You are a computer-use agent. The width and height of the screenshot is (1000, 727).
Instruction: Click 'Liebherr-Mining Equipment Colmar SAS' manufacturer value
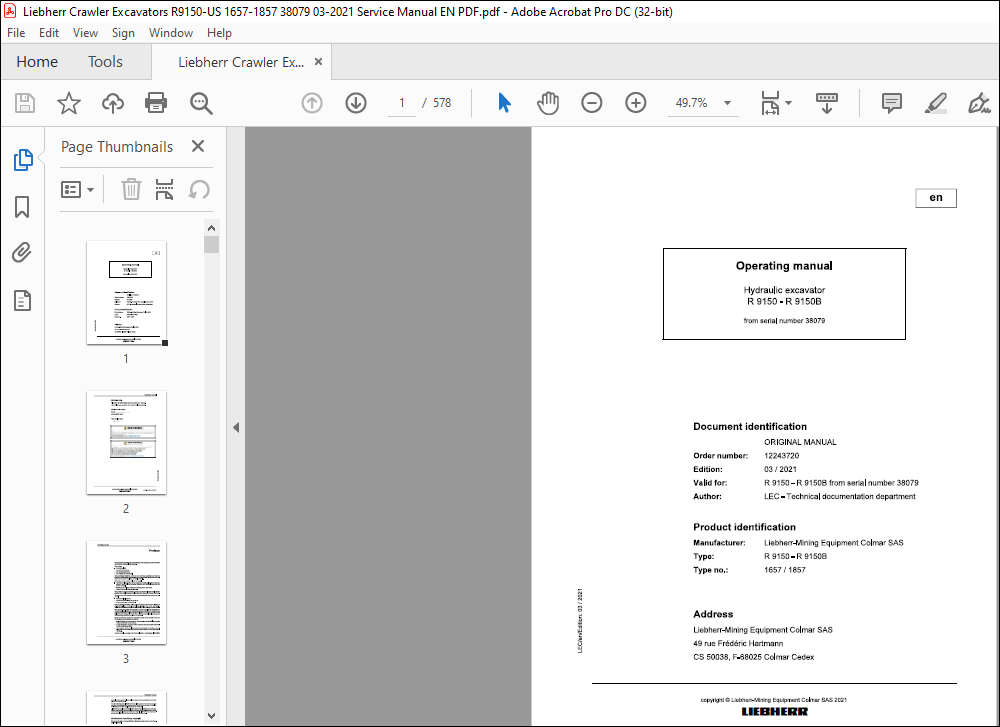[834, 543]
